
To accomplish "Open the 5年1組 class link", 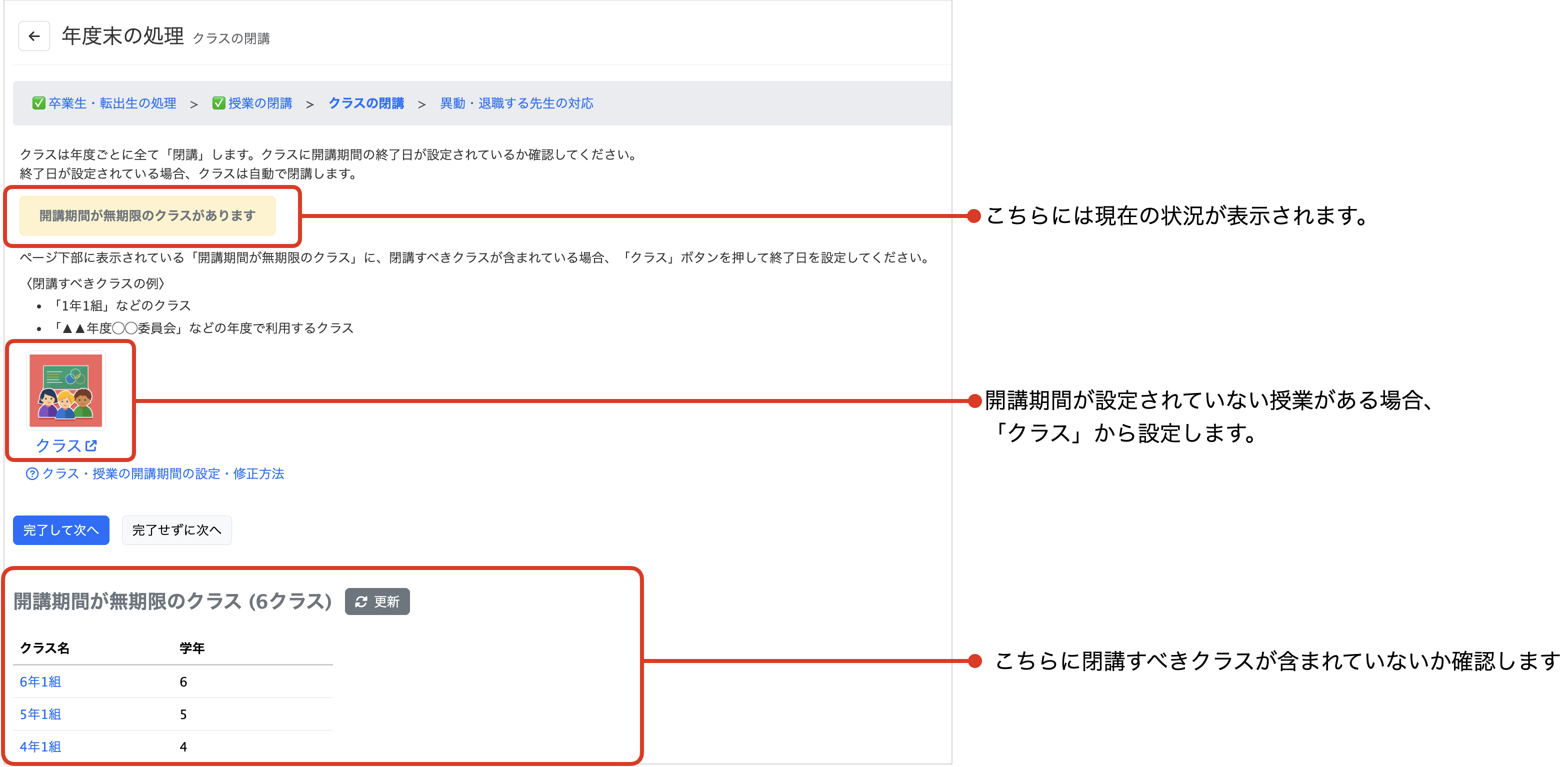I will point(40,714).
